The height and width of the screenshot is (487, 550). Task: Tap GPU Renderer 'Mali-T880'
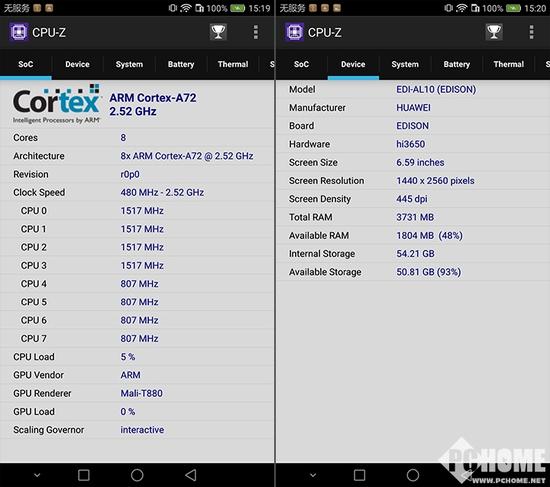tap(141, 393)
